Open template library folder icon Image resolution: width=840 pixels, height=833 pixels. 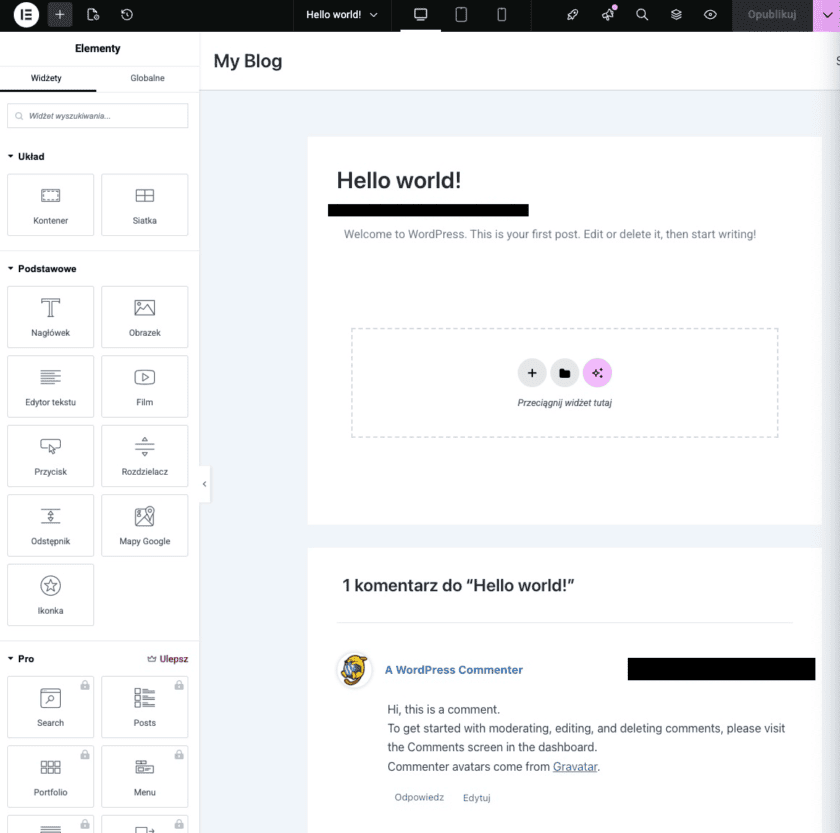pyautogui.click(x=564, y=373)
